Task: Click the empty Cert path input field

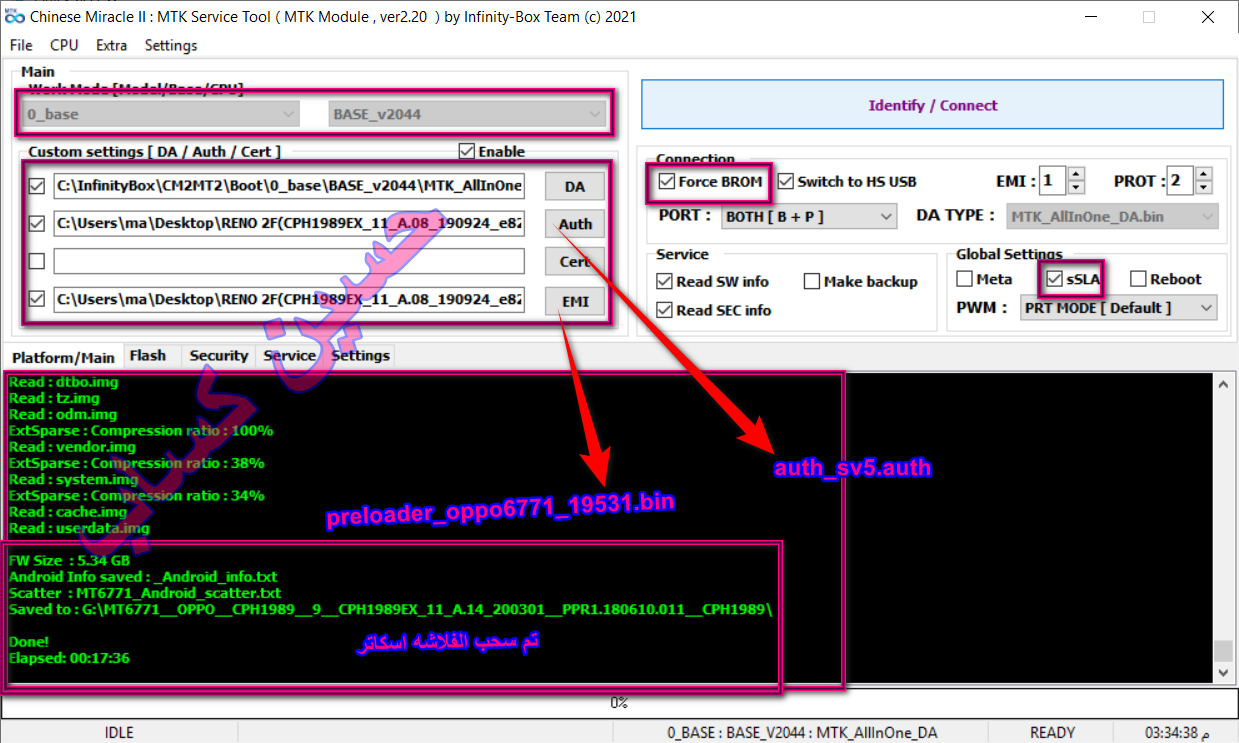Action: point(289,261)
